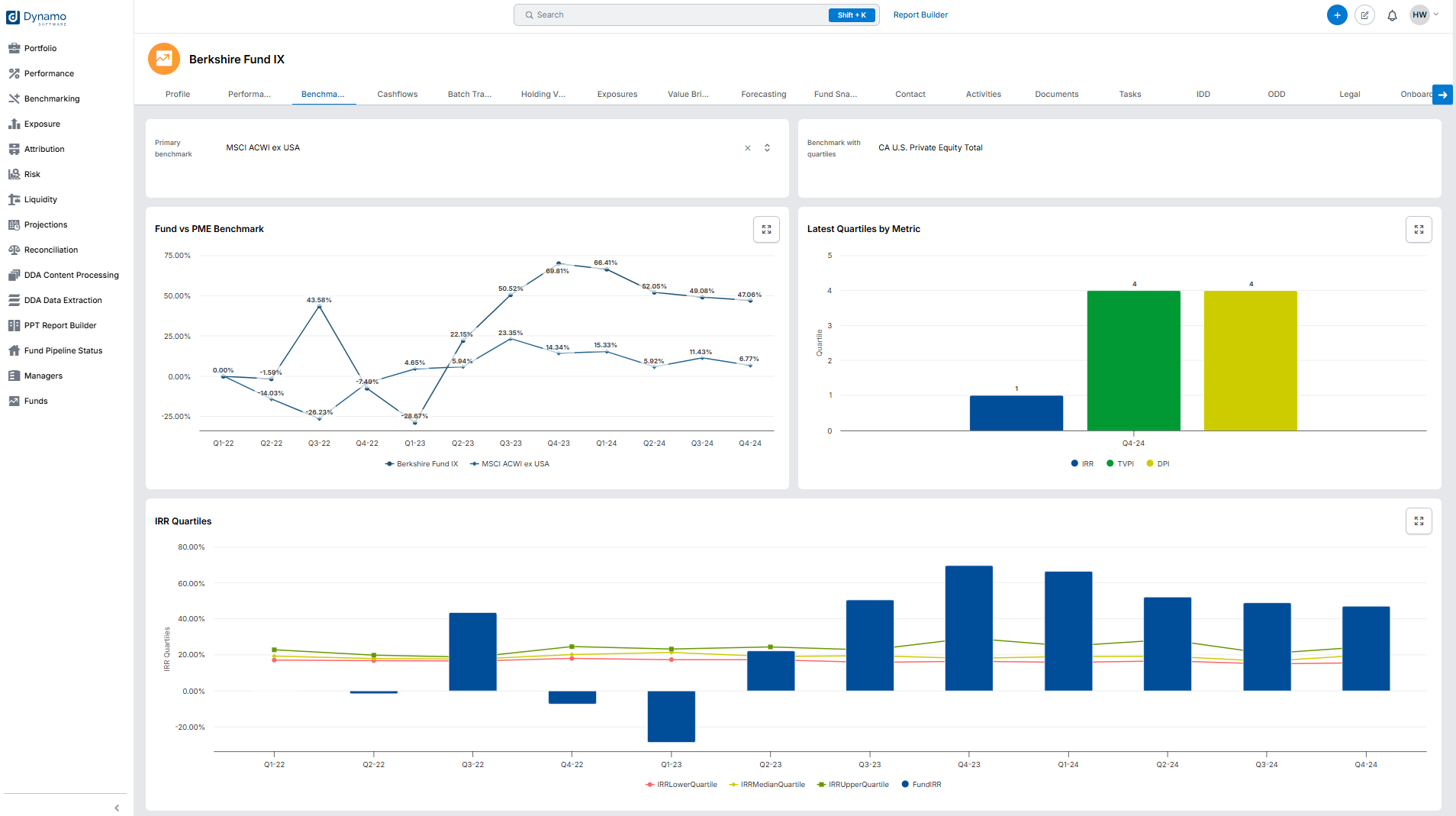Toggle IRR series in quartiles legend
1456x816 pixels.
[1082, 464]
